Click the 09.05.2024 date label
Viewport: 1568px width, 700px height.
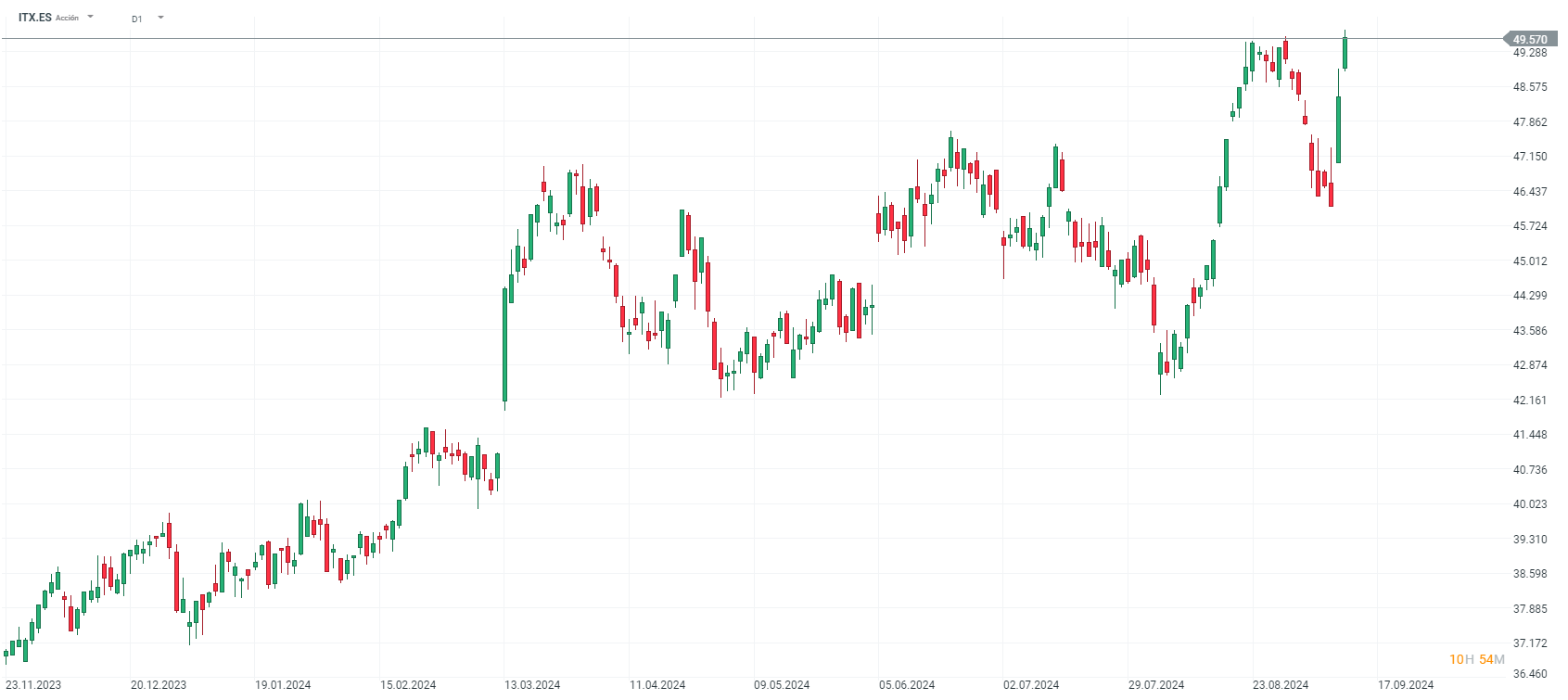tap(782, 685)
